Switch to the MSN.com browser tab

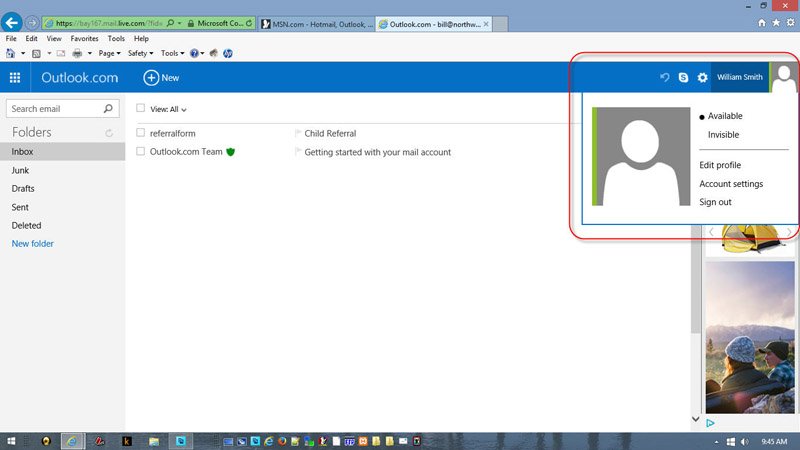click(x=317, y=24)
